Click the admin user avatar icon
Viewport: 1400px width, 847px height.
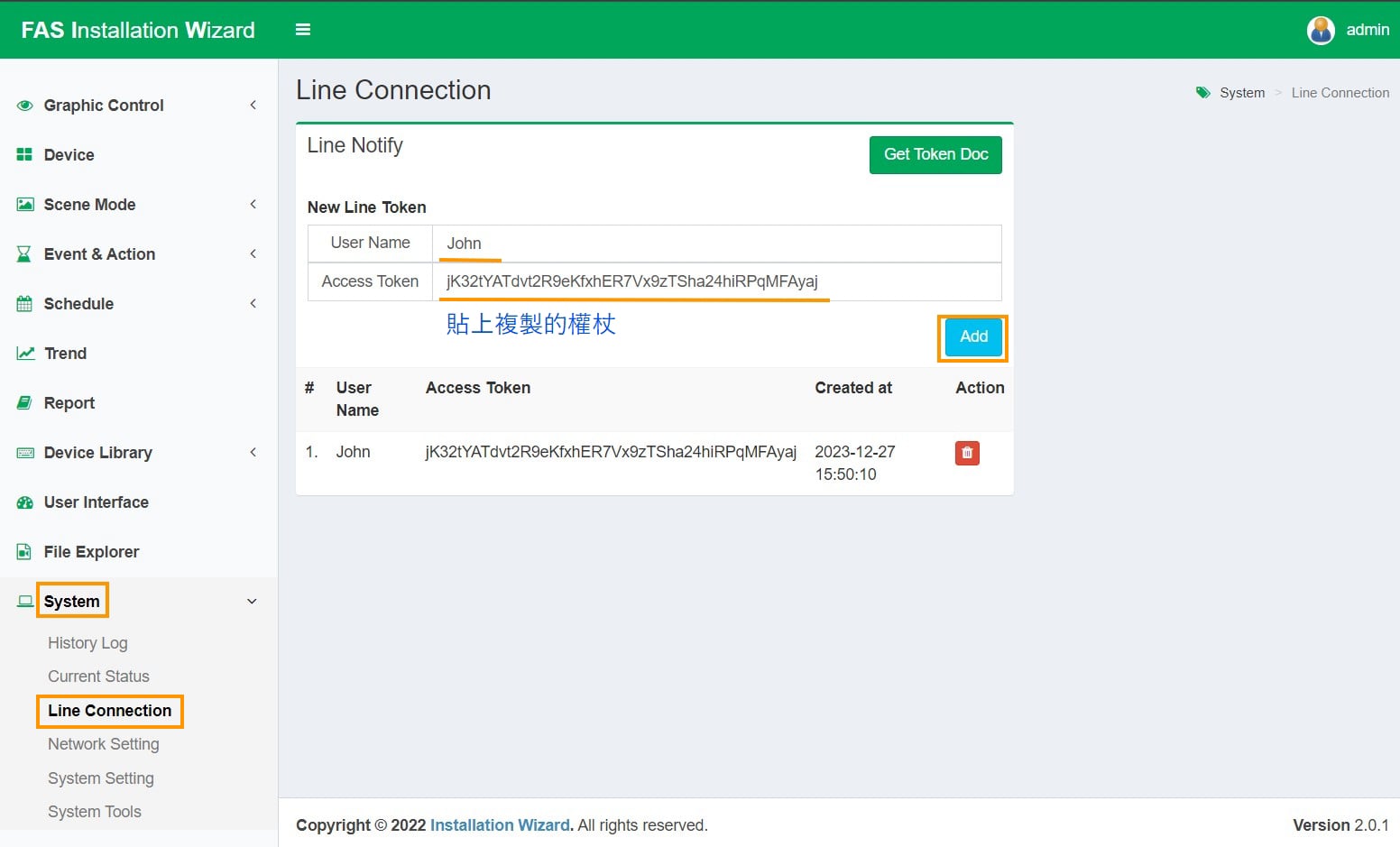click(1321, 30)
